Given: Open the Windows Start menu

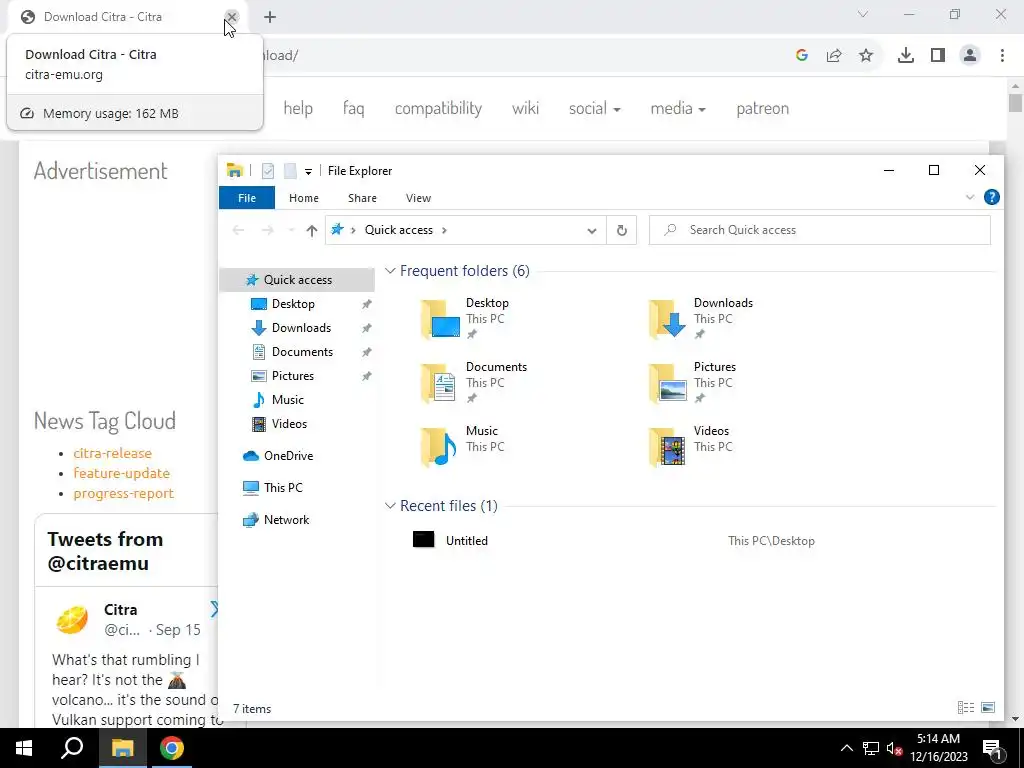Looking at the screenshot, I should click(24, 748).
